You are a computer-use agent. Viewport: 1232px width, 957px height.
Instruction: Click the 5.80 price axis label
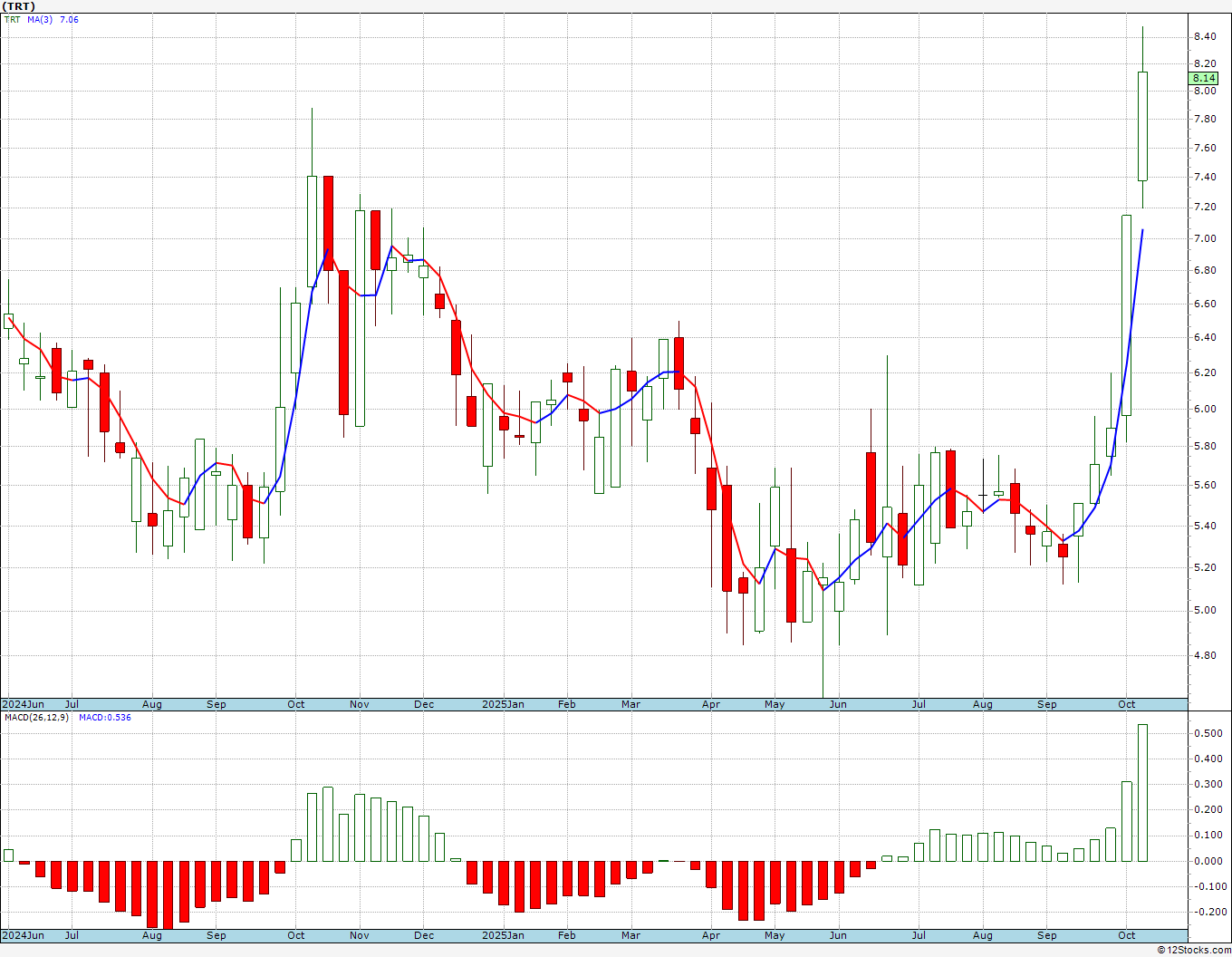click(x=1205, y=446)
